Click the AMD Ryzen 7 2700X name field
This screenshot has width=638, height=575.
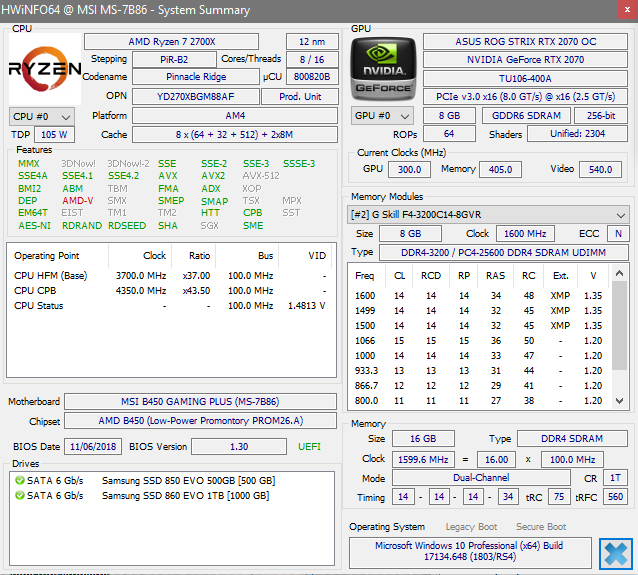coord(172,42)
